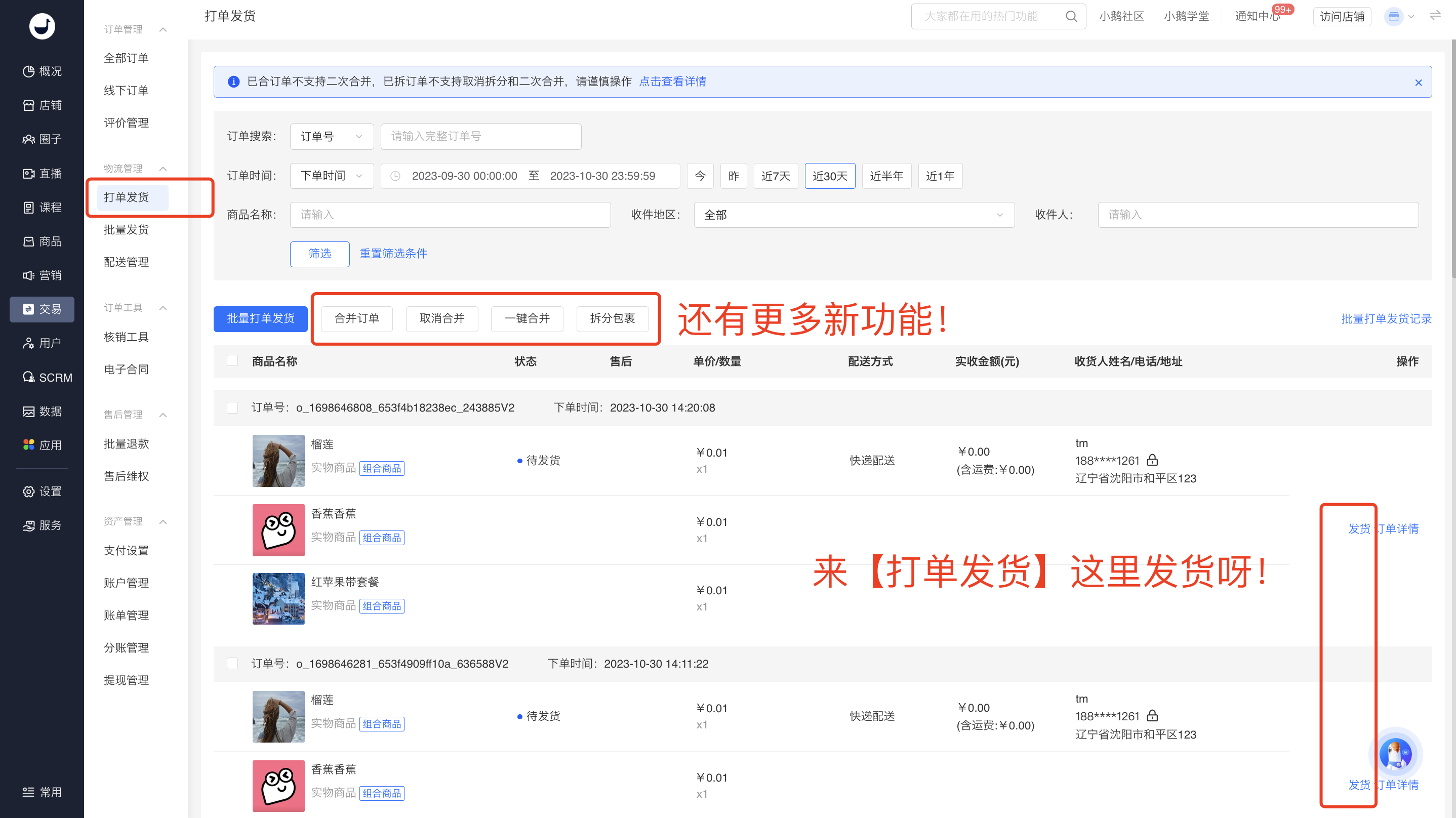Check the order o_1698646808 checkbox
Viewport: 1456px width, 818px height.
[232, 407]
